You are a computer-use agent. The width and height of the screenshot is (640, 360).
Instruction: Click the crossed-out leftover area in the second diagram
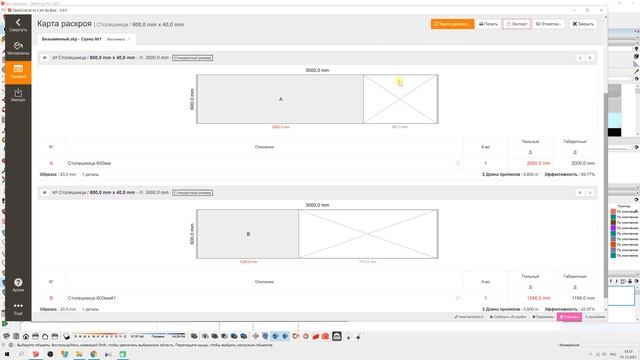[x=368, y=234]
